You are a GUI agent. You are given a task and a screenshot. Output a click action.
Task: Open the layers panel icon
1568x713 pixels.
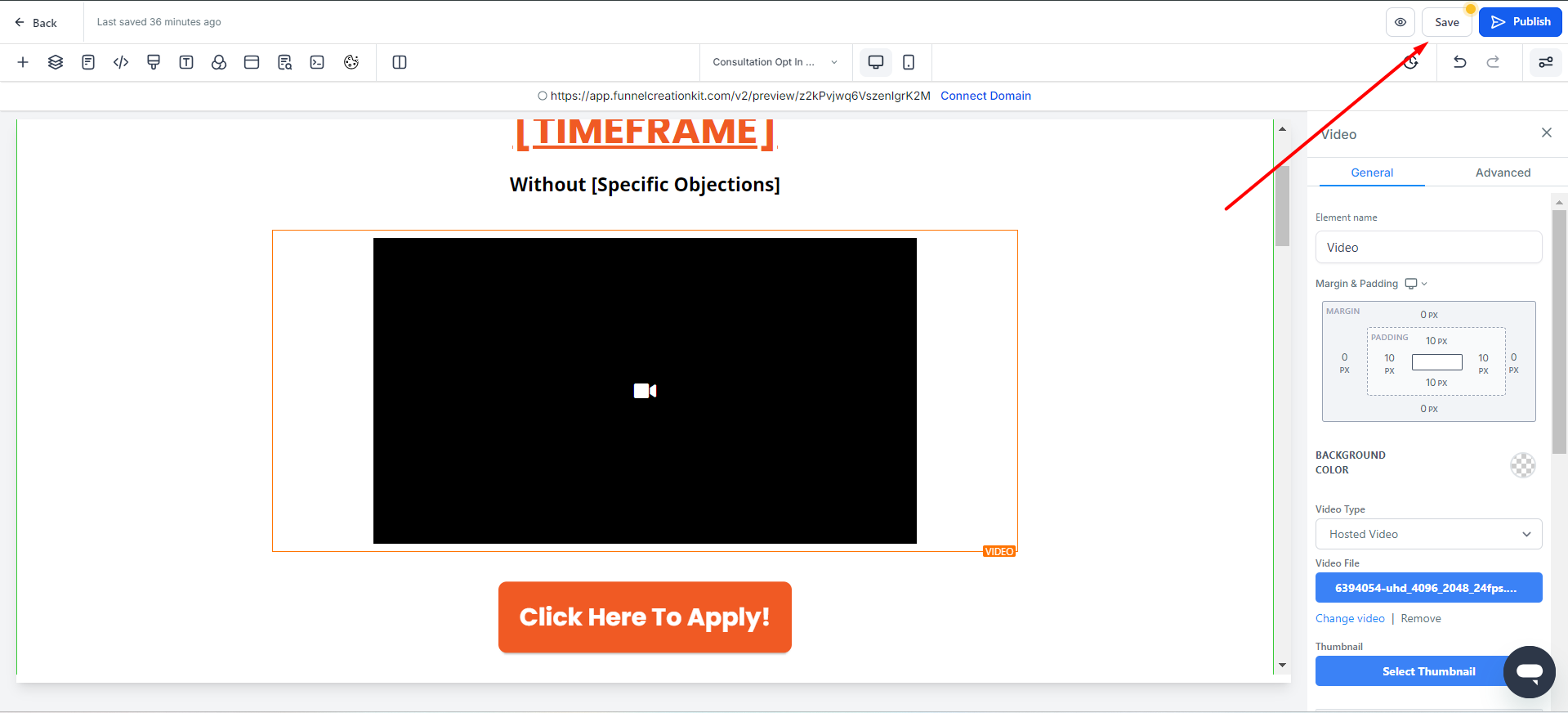56,62
